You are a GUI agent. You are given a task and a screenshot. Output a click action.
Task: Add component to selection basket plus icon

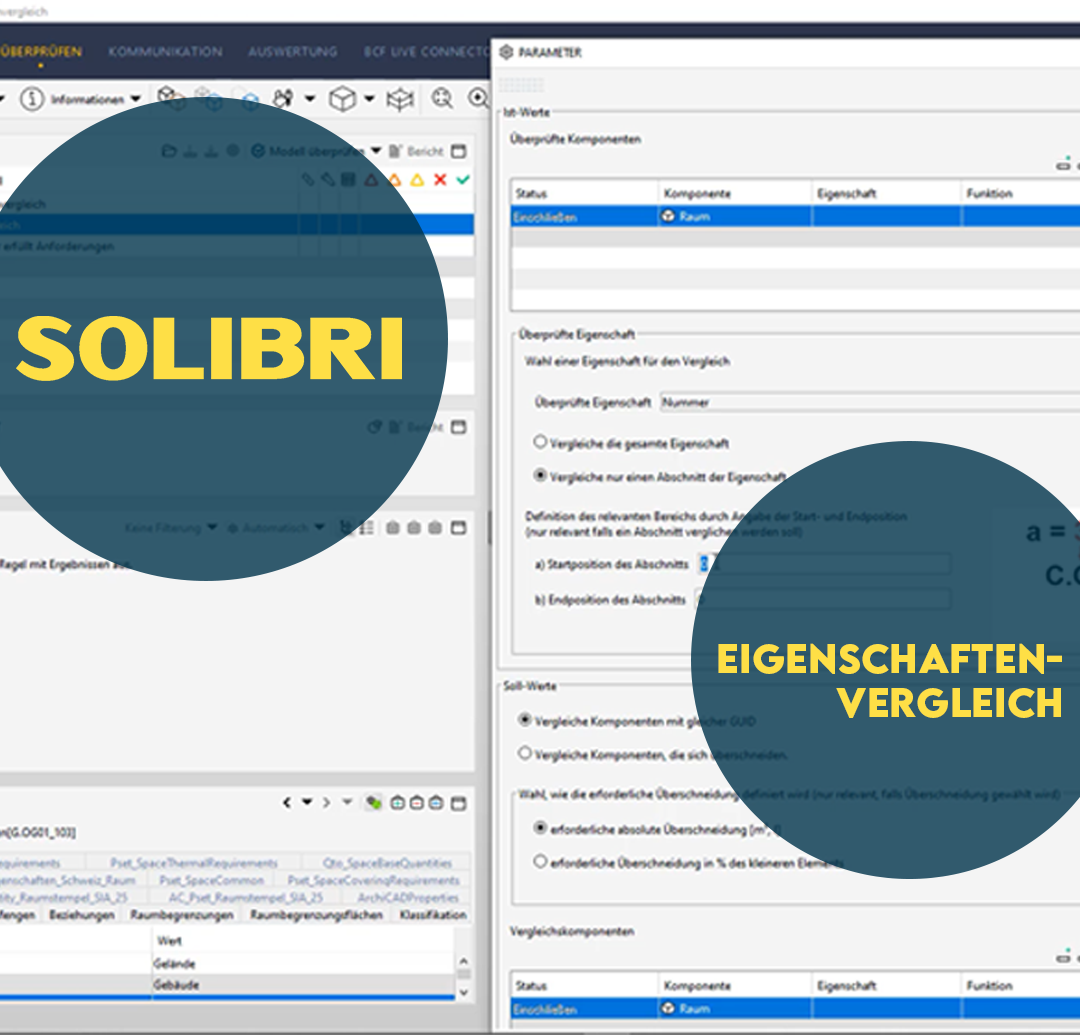pos(397,802)
